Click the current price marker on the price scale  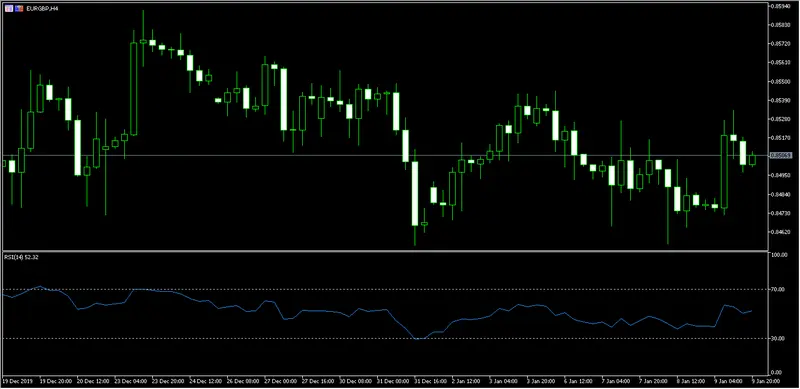click(781, 155)
